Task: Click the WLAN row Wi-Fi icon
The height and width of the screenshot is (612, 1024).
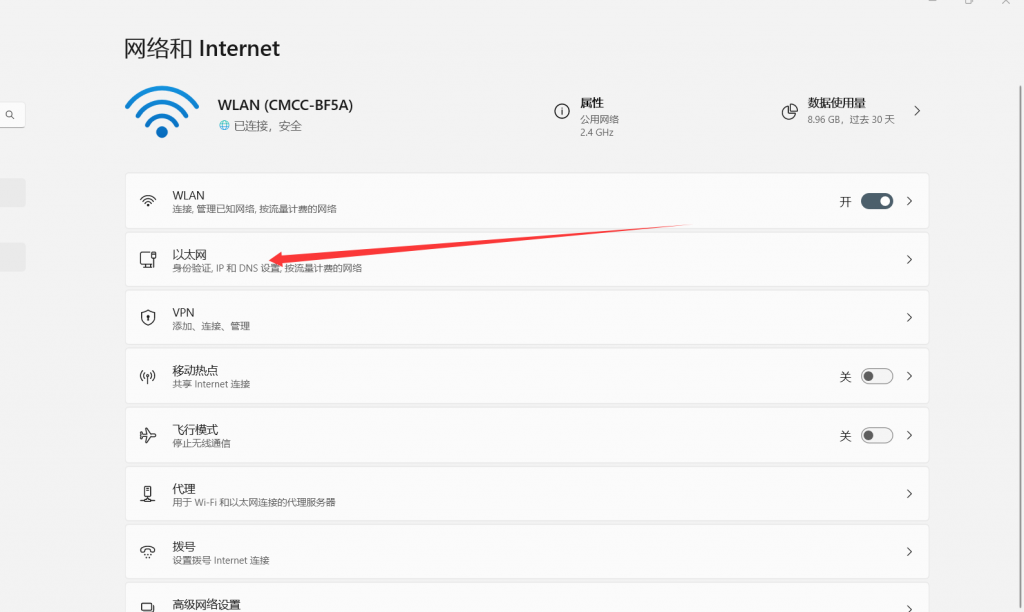Action: (148, 201)
